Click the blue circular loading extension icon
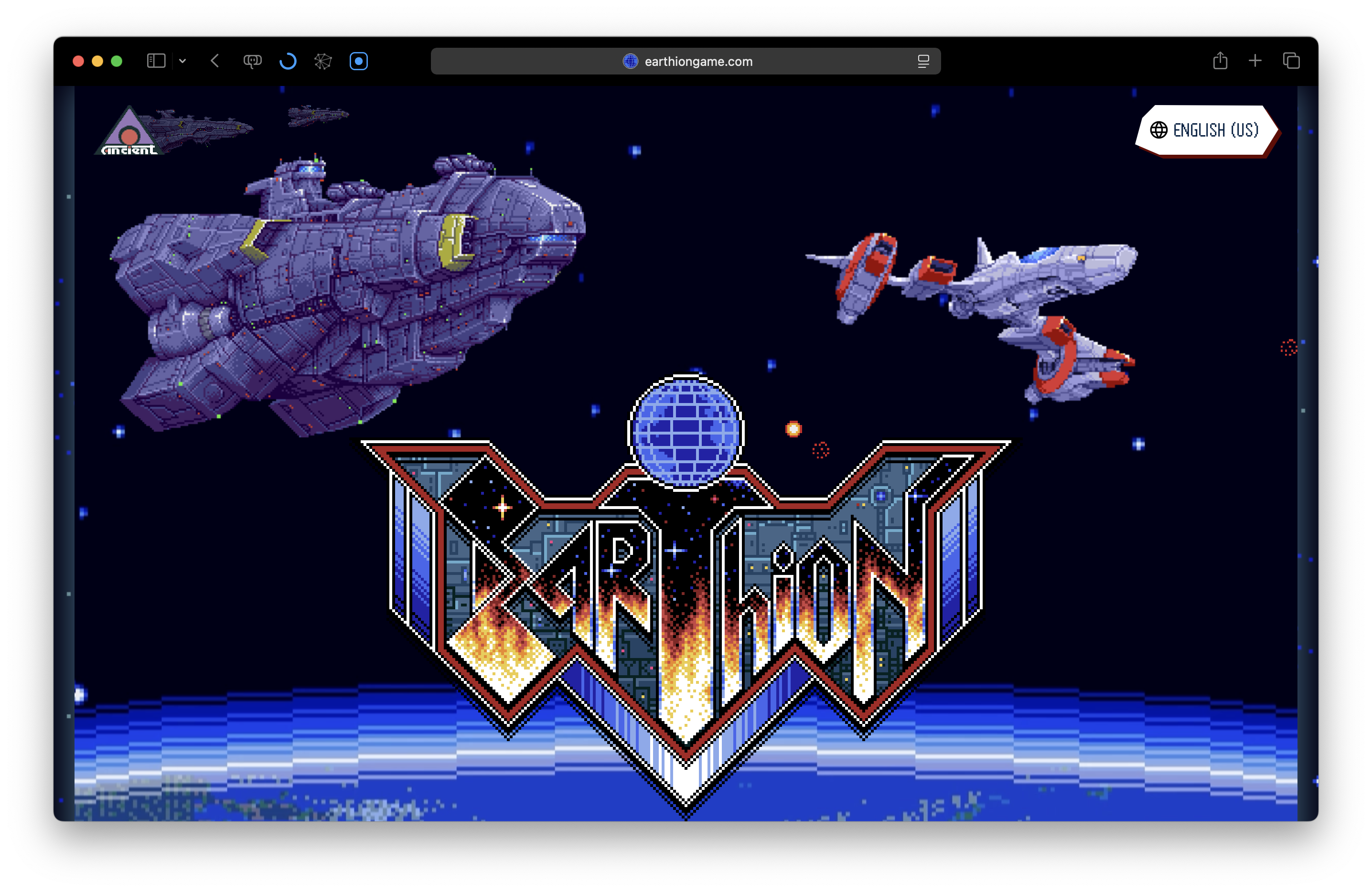The image size is (1372, 892). (288, 61)
